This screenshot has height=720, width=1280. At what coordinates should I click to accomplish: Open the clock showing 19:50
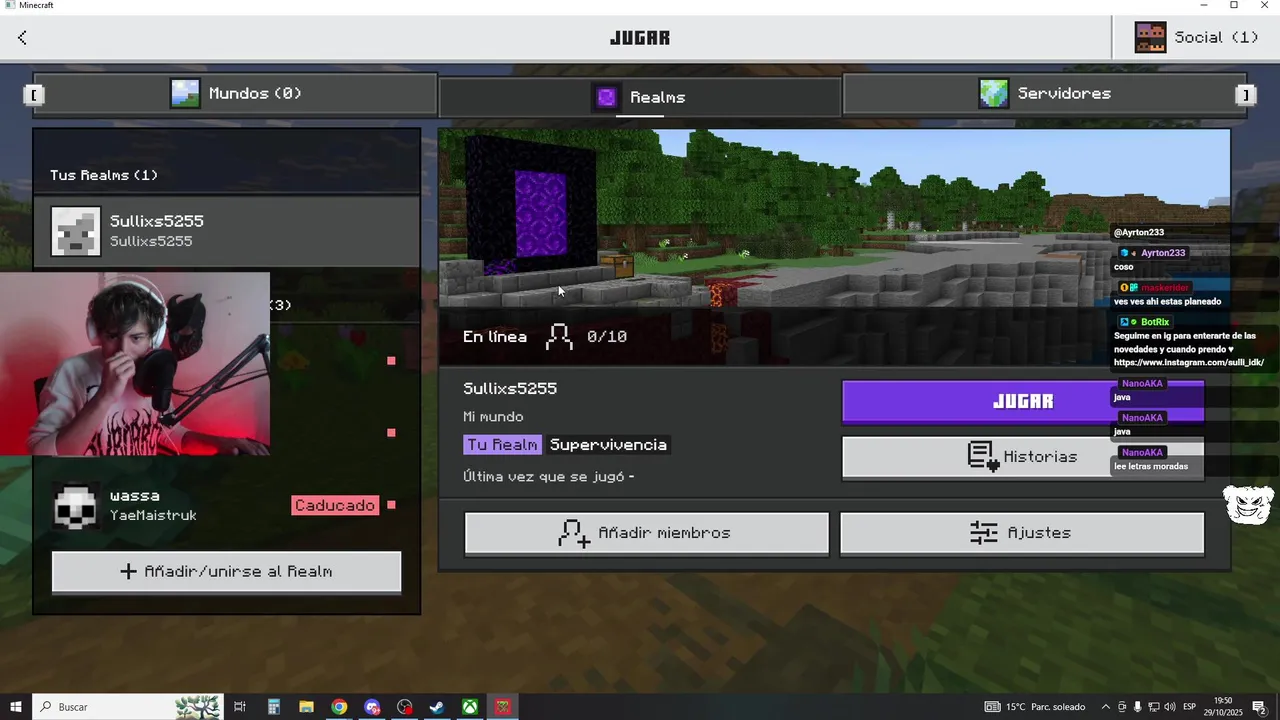tap(1223, 707)
